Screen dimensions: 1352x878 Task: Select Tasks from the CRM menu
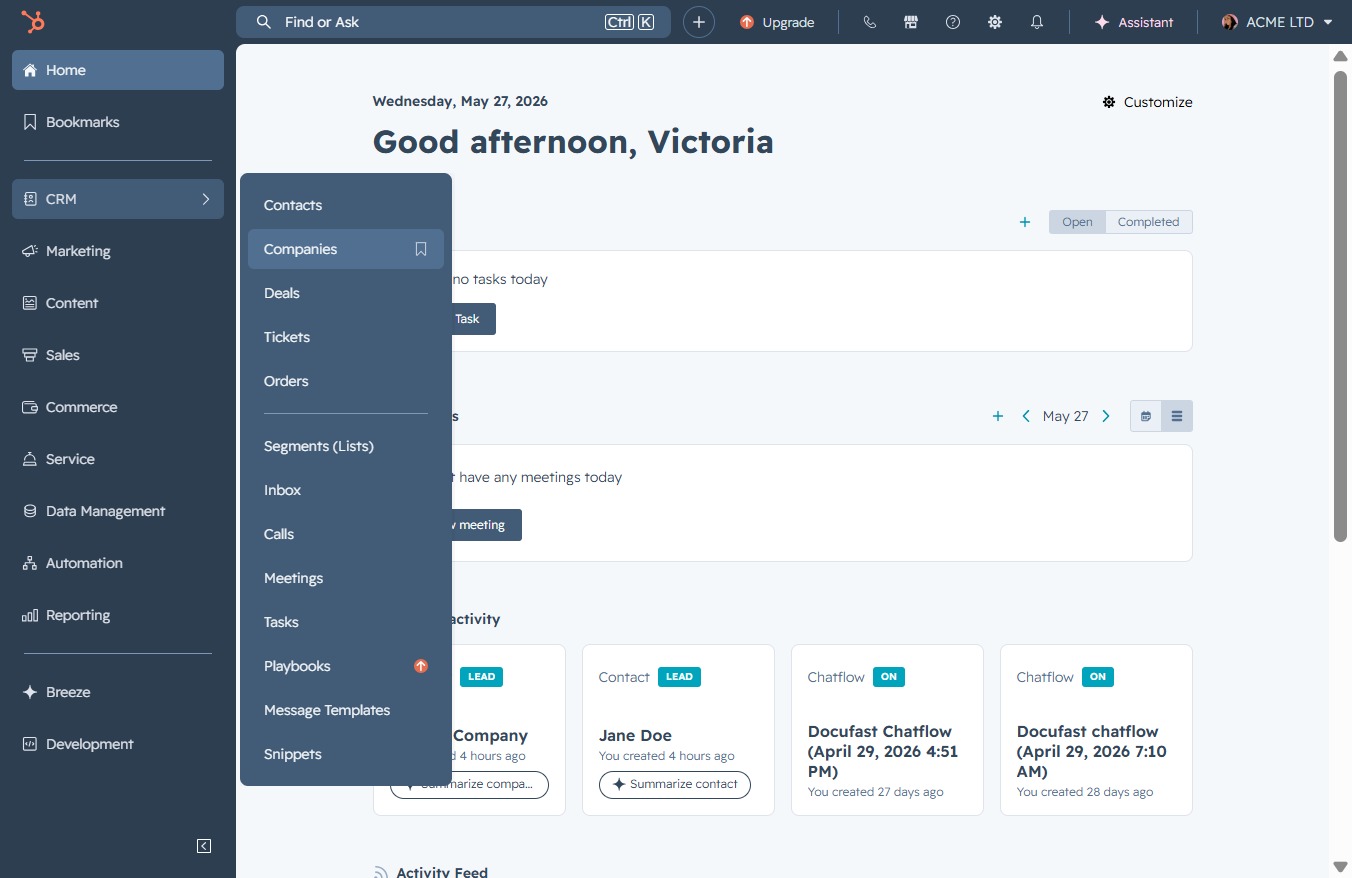click(346, 622)
